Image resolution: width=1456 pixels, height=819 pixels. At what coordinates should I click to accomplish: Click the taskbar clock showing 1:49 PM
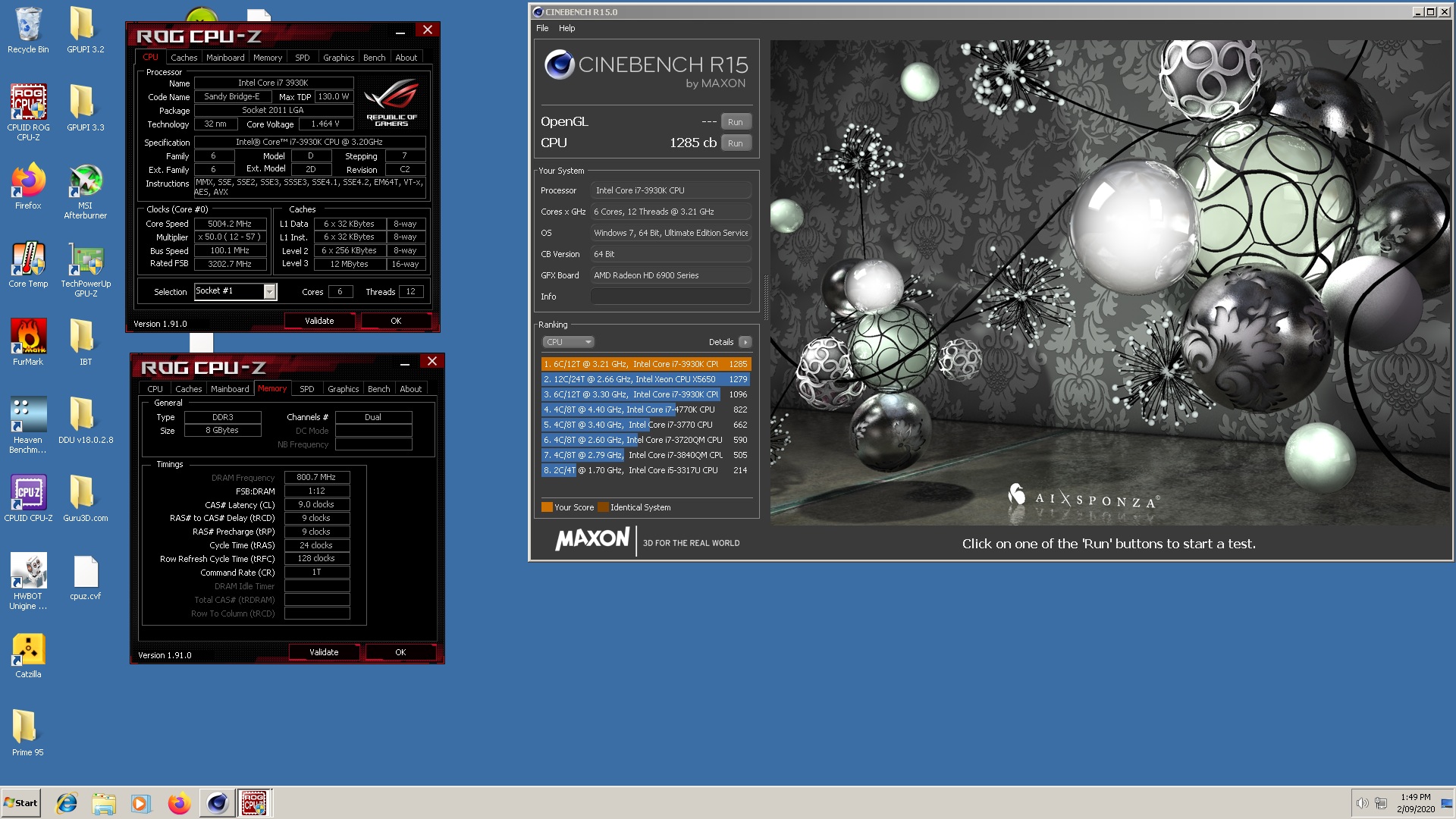(1415, 803)
